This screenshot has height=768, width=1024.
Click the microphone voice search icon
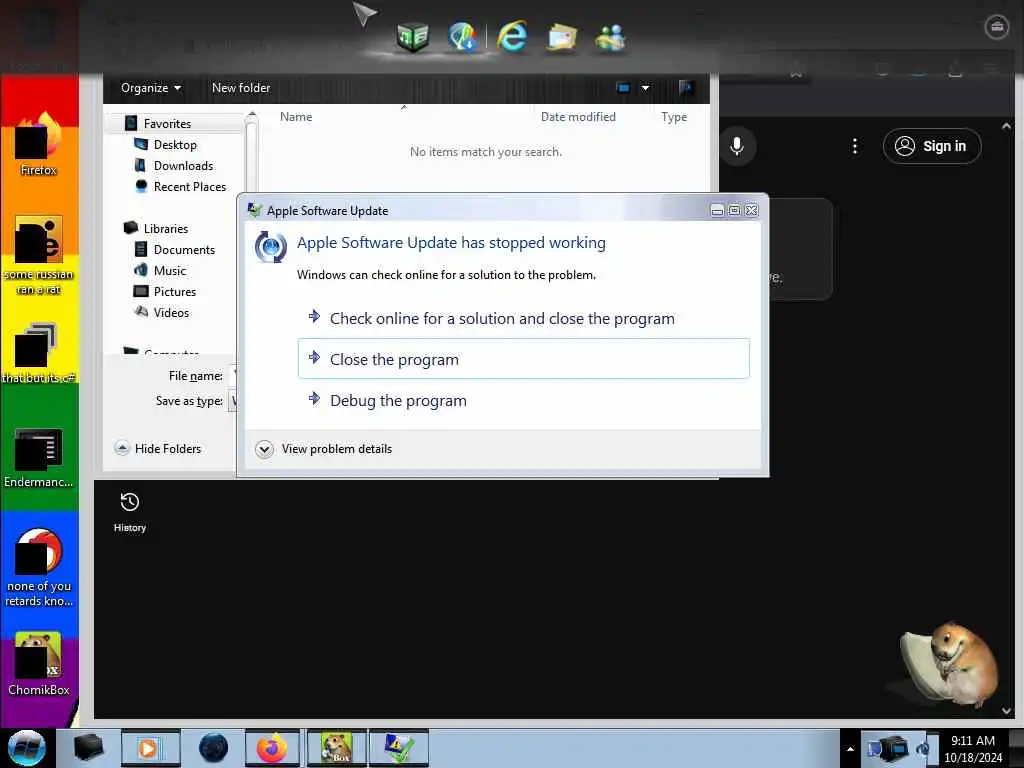[x=737, y=146]
